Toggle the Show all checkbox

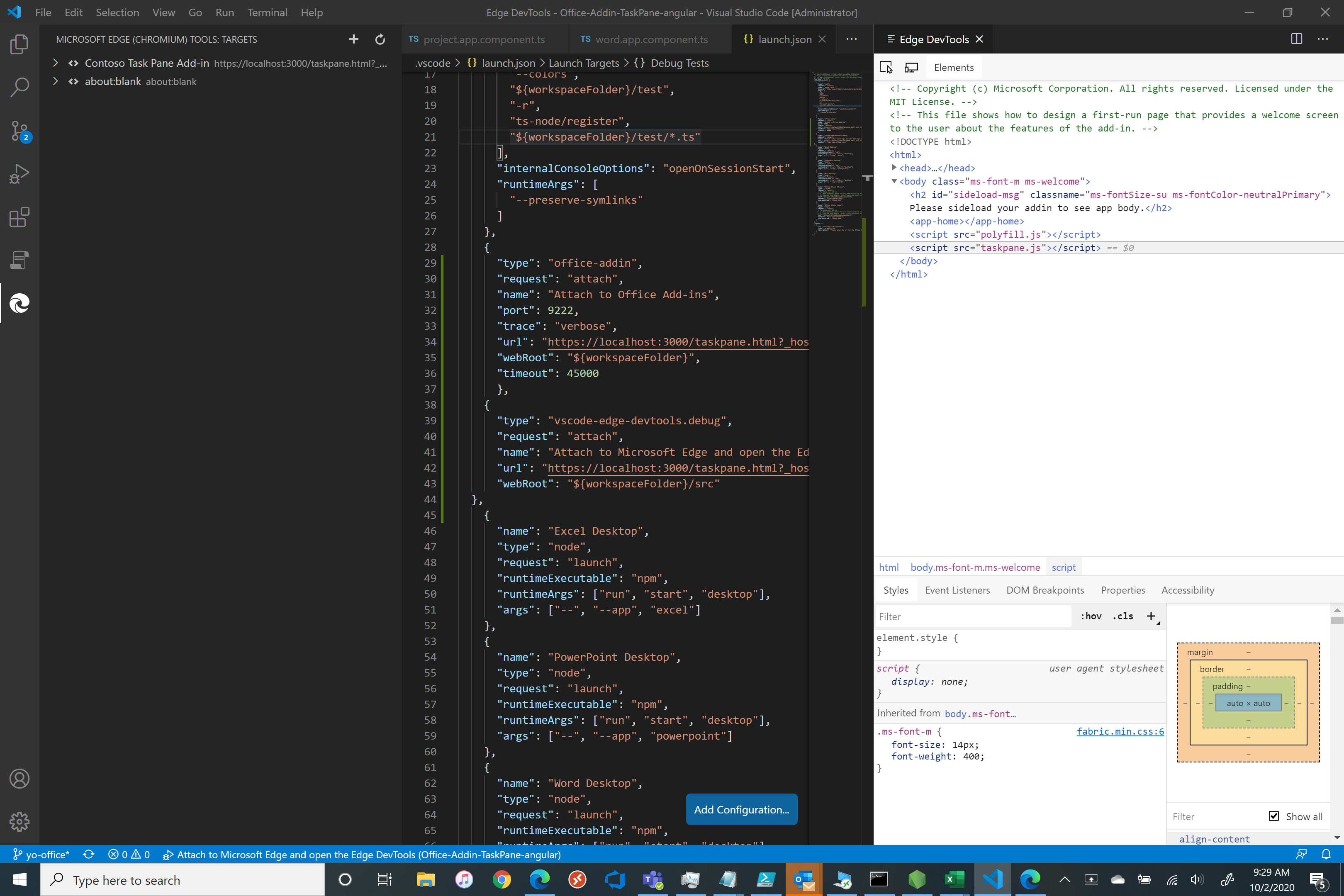coord(1274,816)
